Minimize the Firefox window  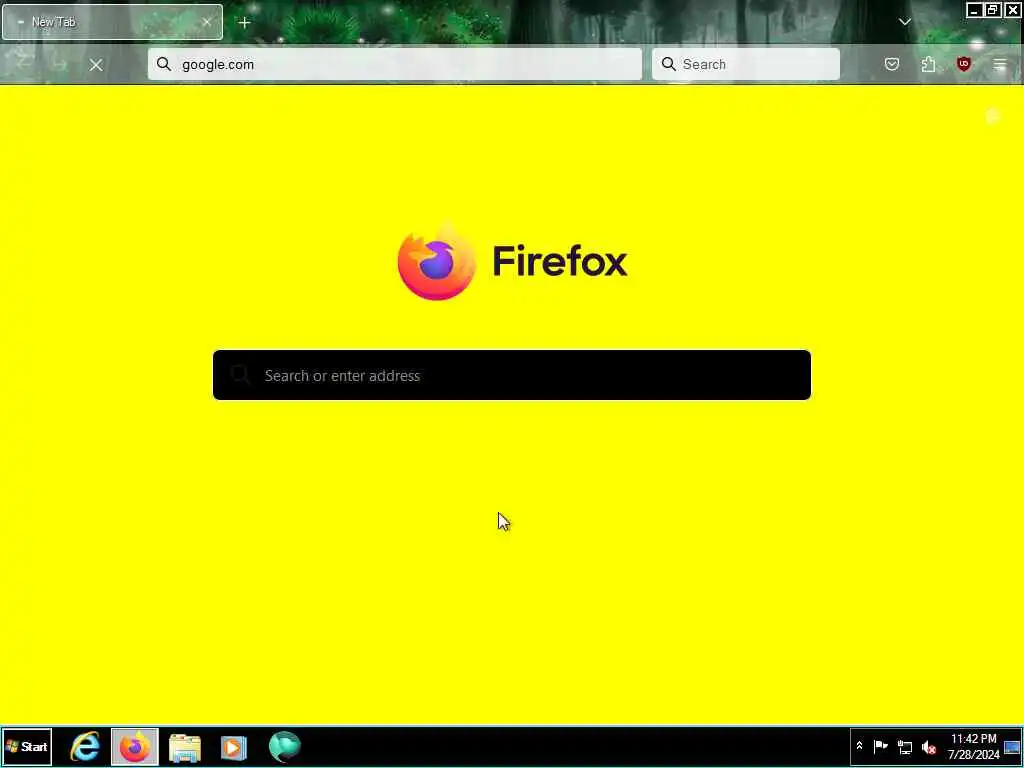click(x=974, y=10)
